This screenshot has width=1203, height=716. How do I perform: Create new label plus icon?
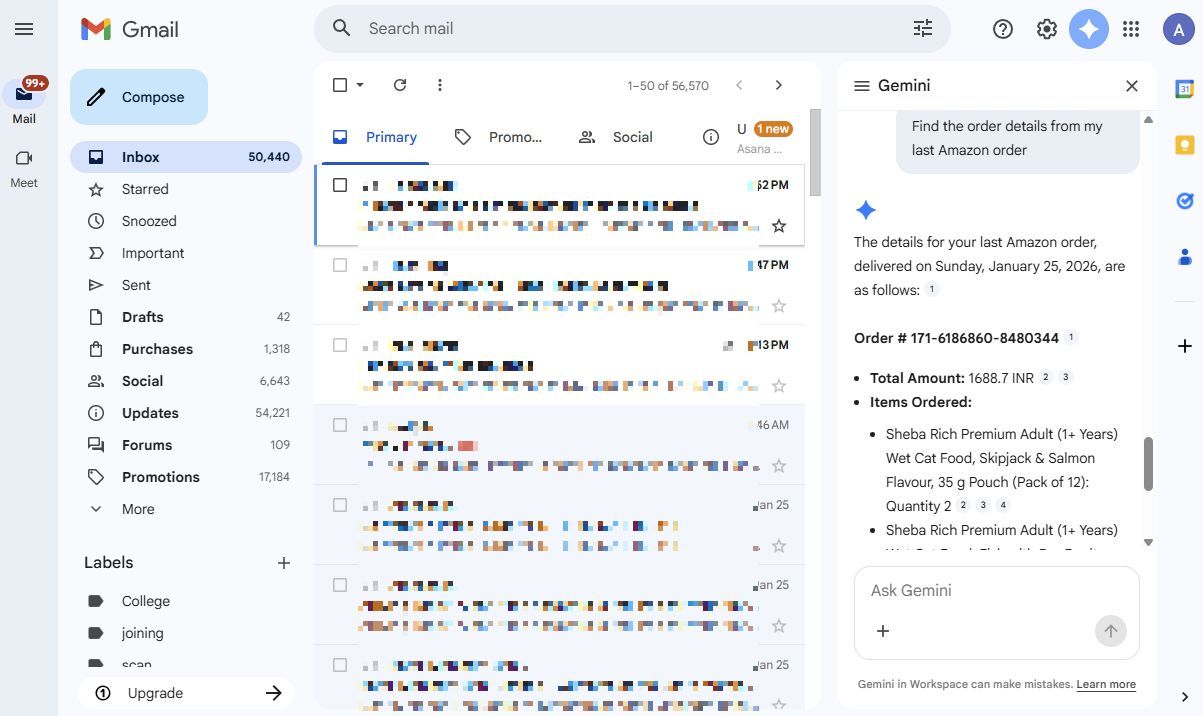coord(284,563)
